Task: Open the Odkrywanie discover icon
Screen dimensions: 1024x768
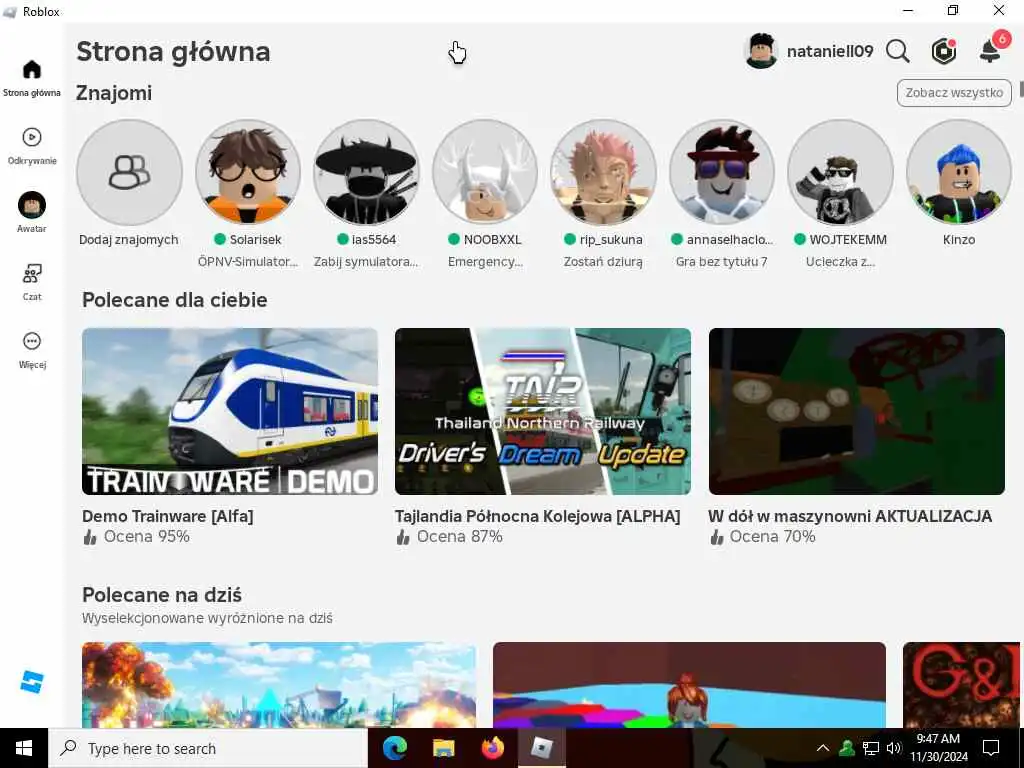Action: click(x=31, y=137)
